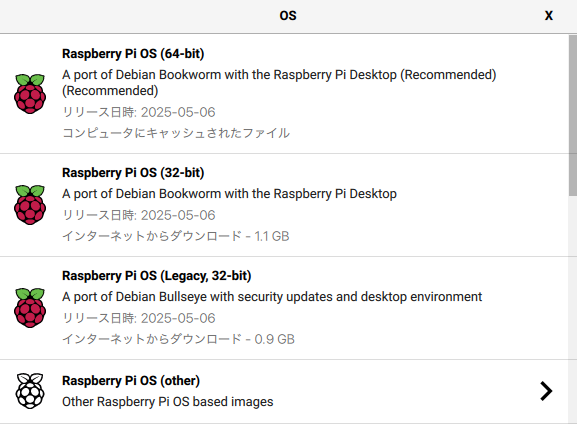Choose Raspberry Pi OS (Legacy, 32-bit) title

tap(156, 276)
